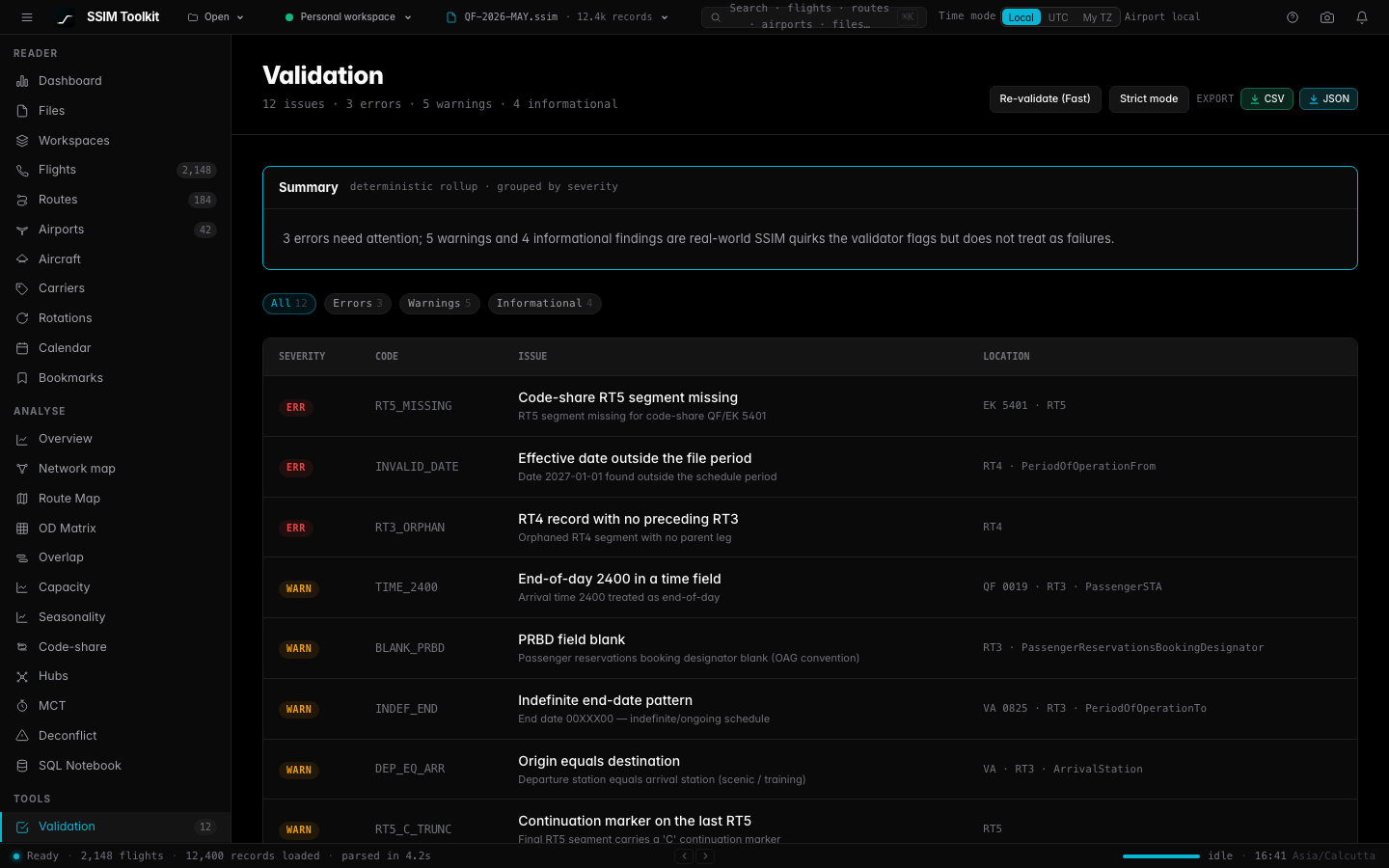Open notifications bell icon
Screen dimensions: 1389x868
click(1362, 17)
